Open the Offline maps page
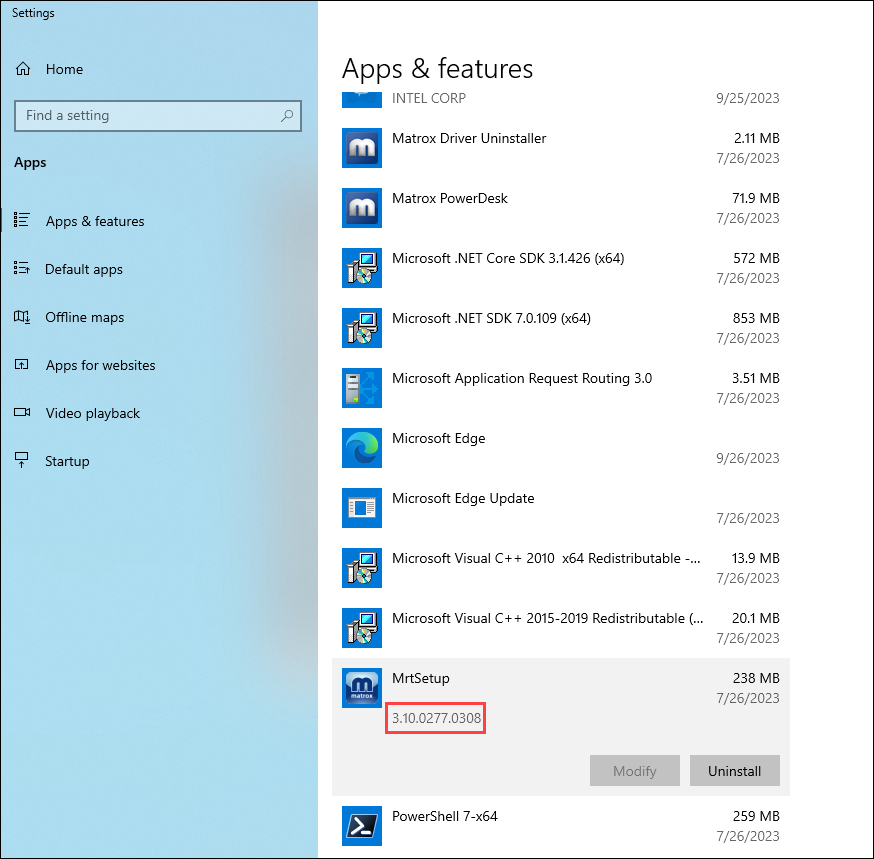Viewport: 874px width, 859px height. 85,317
